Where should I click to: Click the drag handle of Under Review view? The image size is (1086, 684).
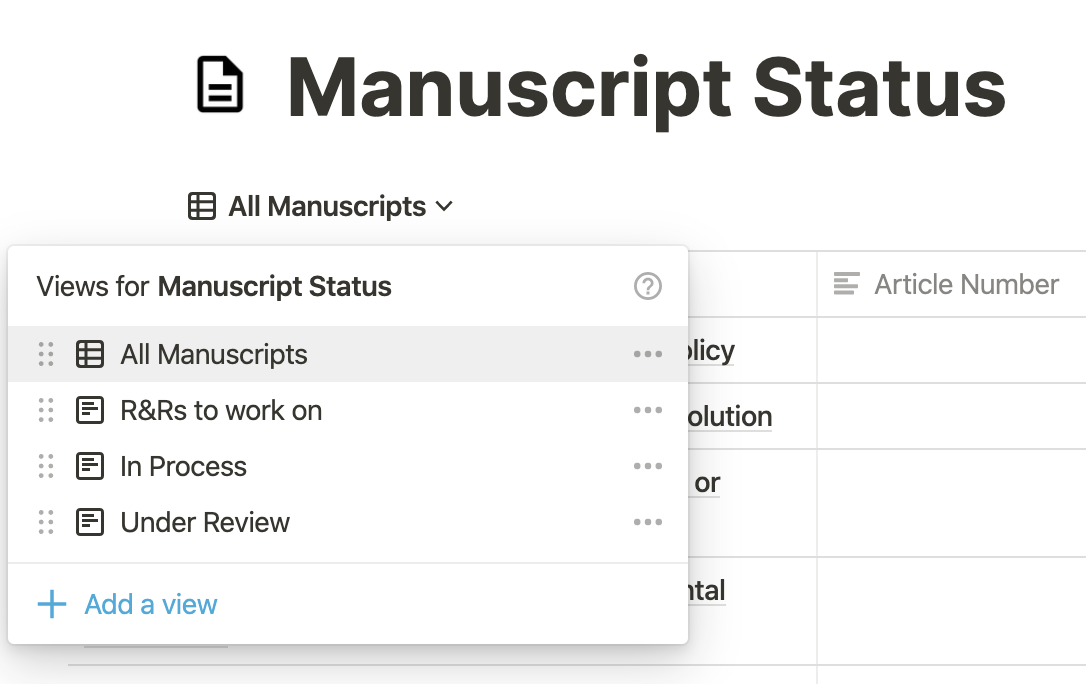click(46, 523)
